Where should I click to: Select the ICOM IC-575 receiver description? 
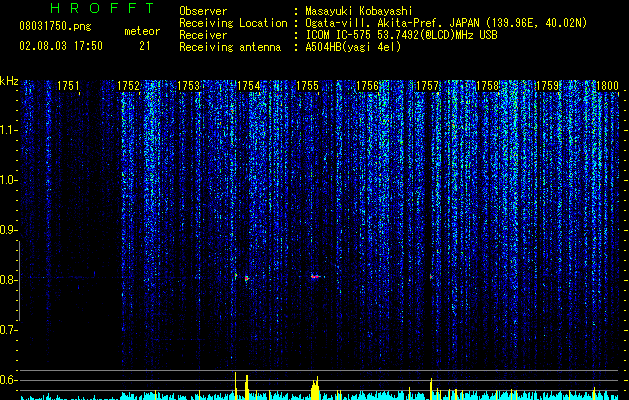click(x=401, y=35)
